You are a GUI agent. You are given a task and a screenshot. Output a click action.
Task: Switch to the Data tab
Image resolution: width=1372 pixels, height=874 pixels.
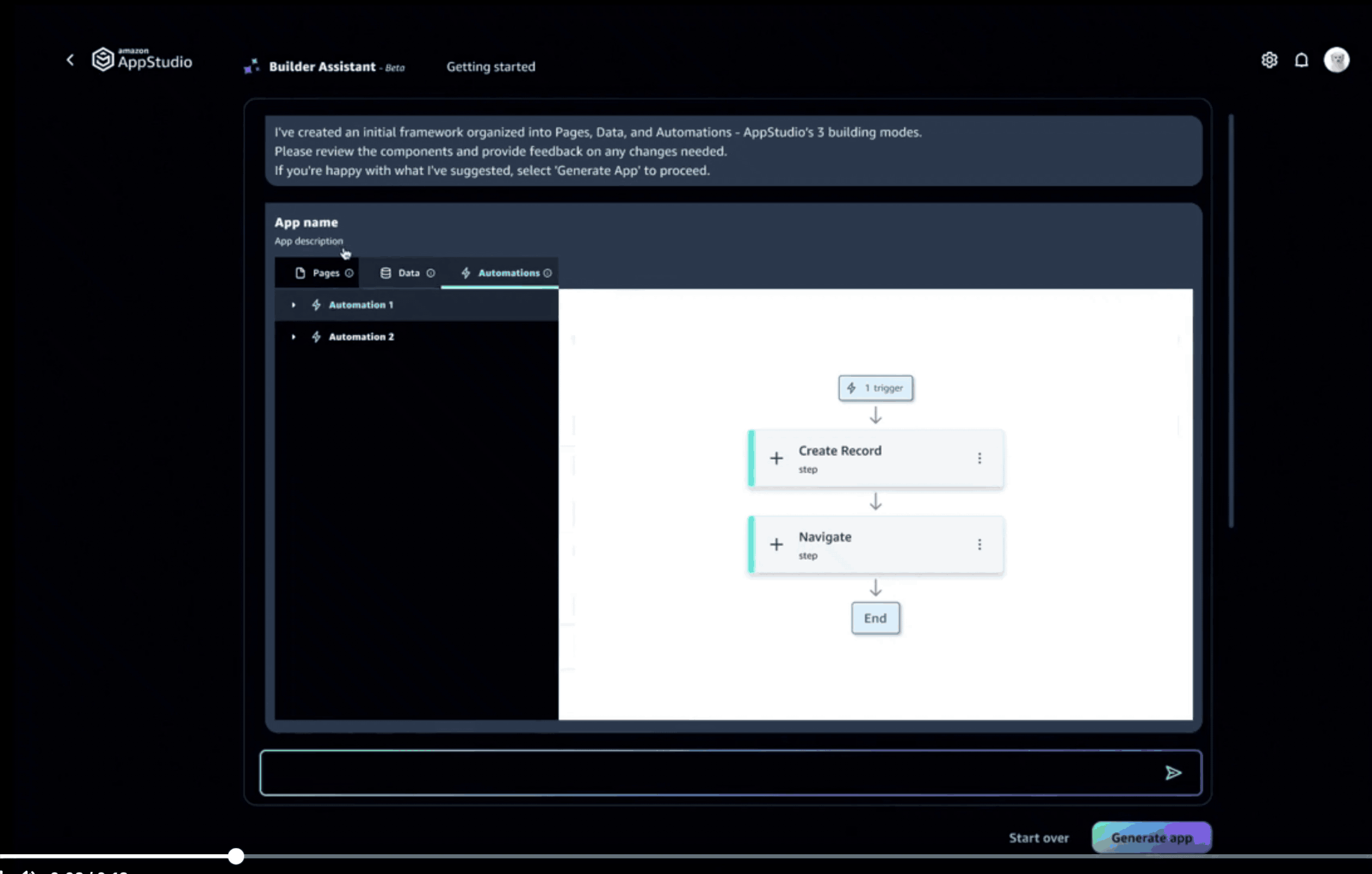point(408,273)
